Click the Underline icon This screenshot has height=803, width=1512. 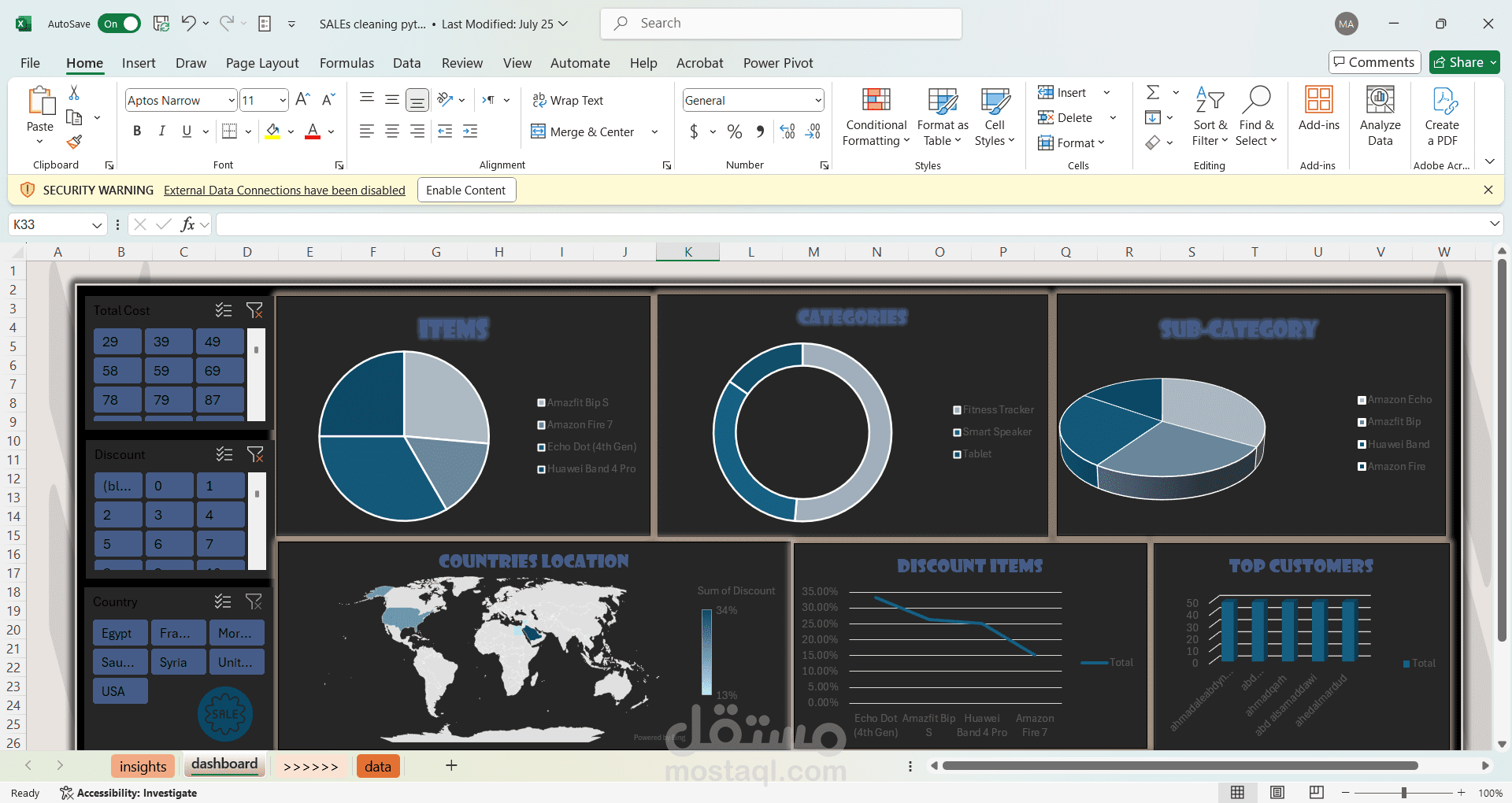pyautogui.click(x=187, y=131)
